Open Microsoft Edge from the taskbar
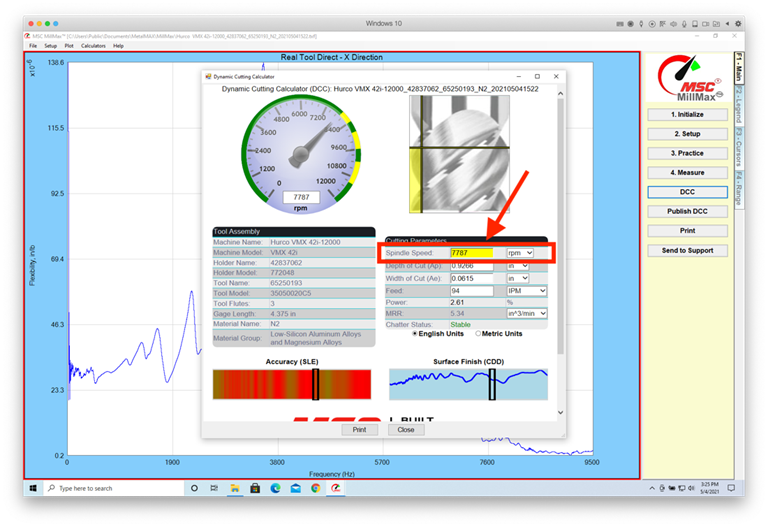 coord(275,488)
